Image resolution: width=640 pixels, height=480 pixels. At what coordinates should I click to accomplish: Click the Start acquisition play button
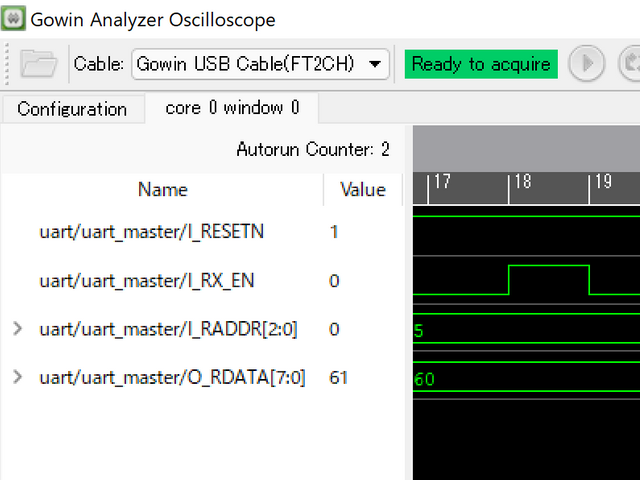(587, 64)
